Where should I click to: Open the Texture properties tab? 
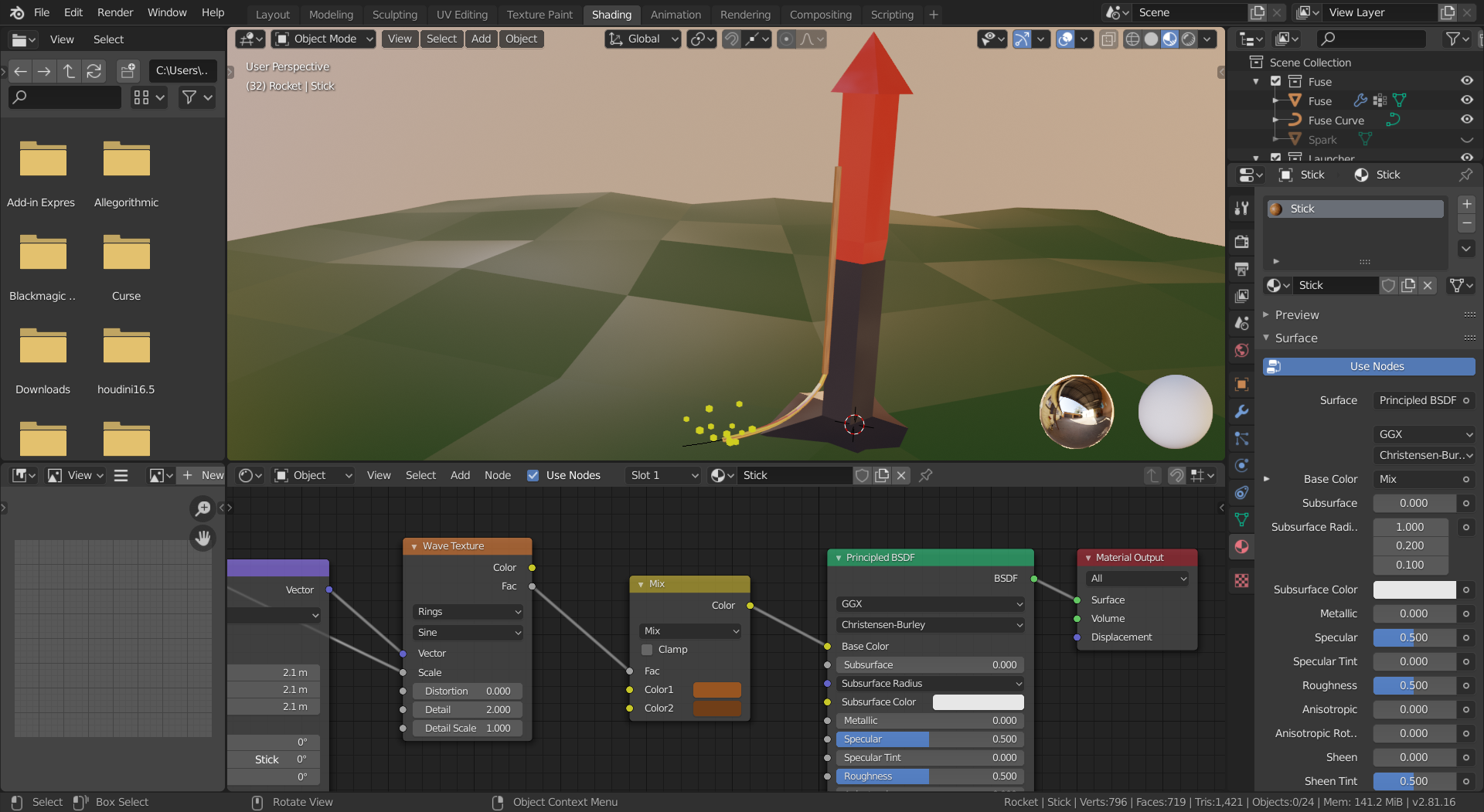(x=1241, y=580)
